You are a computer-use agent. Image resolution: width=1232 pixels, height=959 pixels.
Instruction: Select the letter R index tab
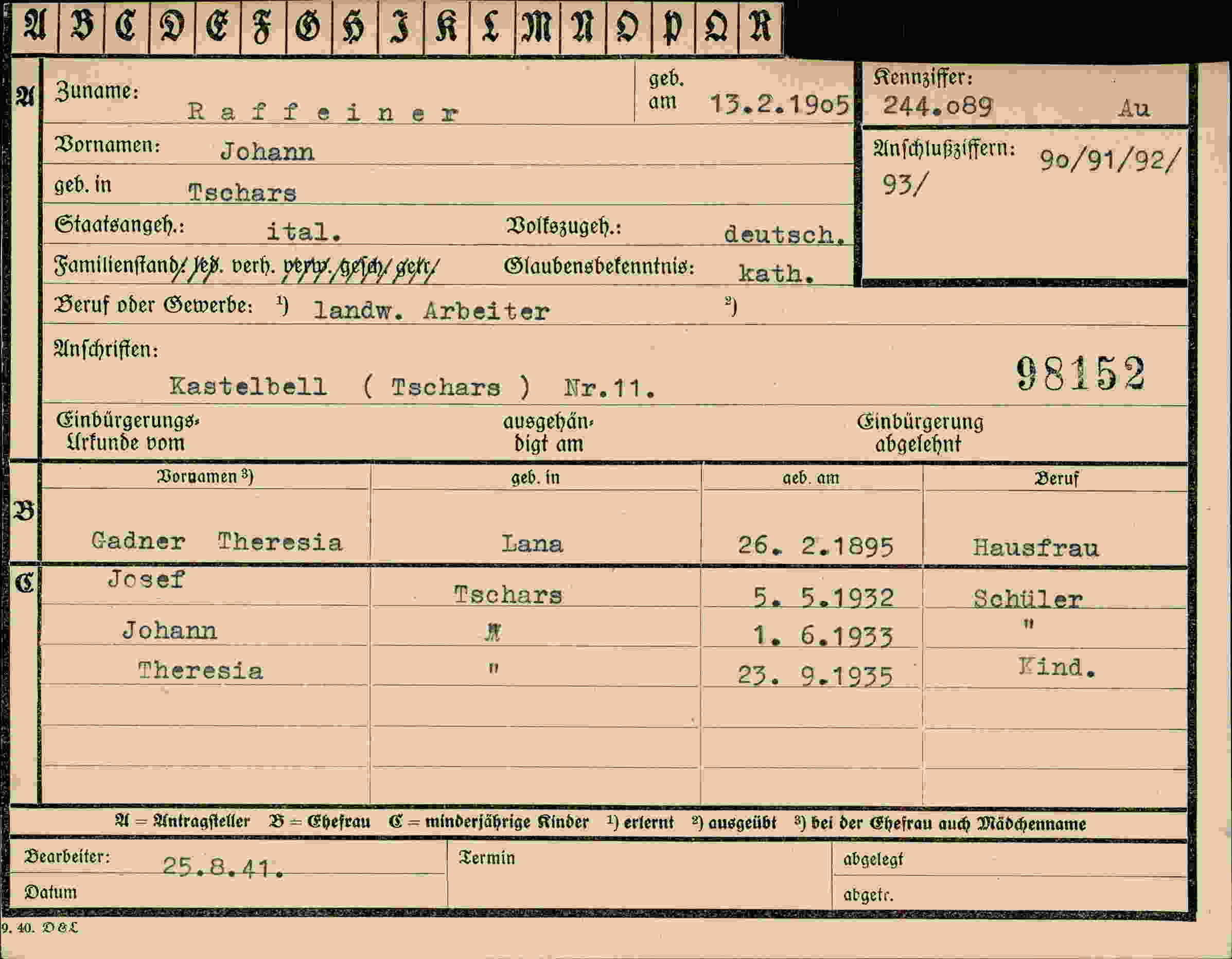click(x=761, y=28)
